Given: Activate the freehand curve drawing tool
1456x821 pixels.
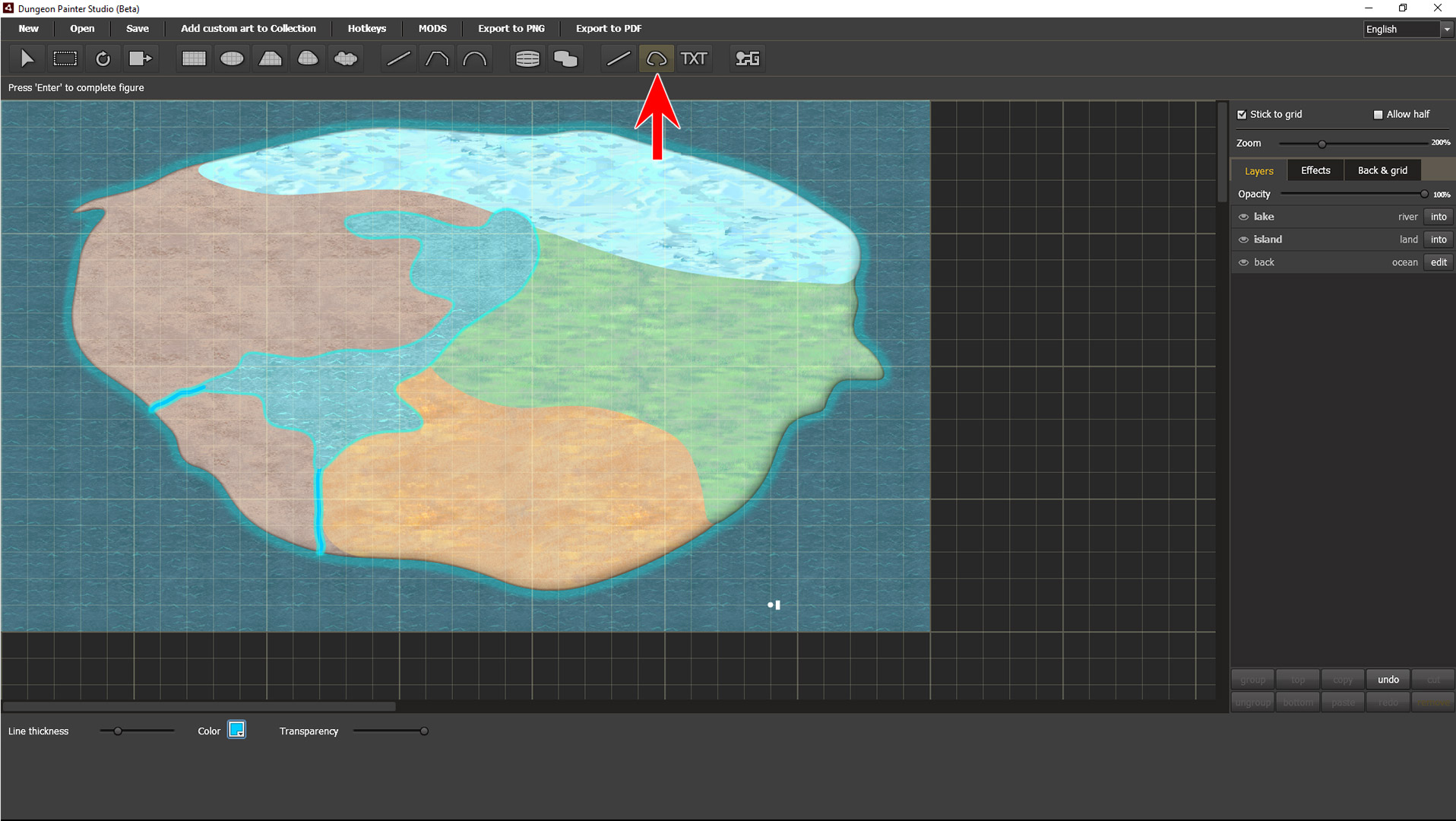Looking at the screenshot, I should (657, 59).
